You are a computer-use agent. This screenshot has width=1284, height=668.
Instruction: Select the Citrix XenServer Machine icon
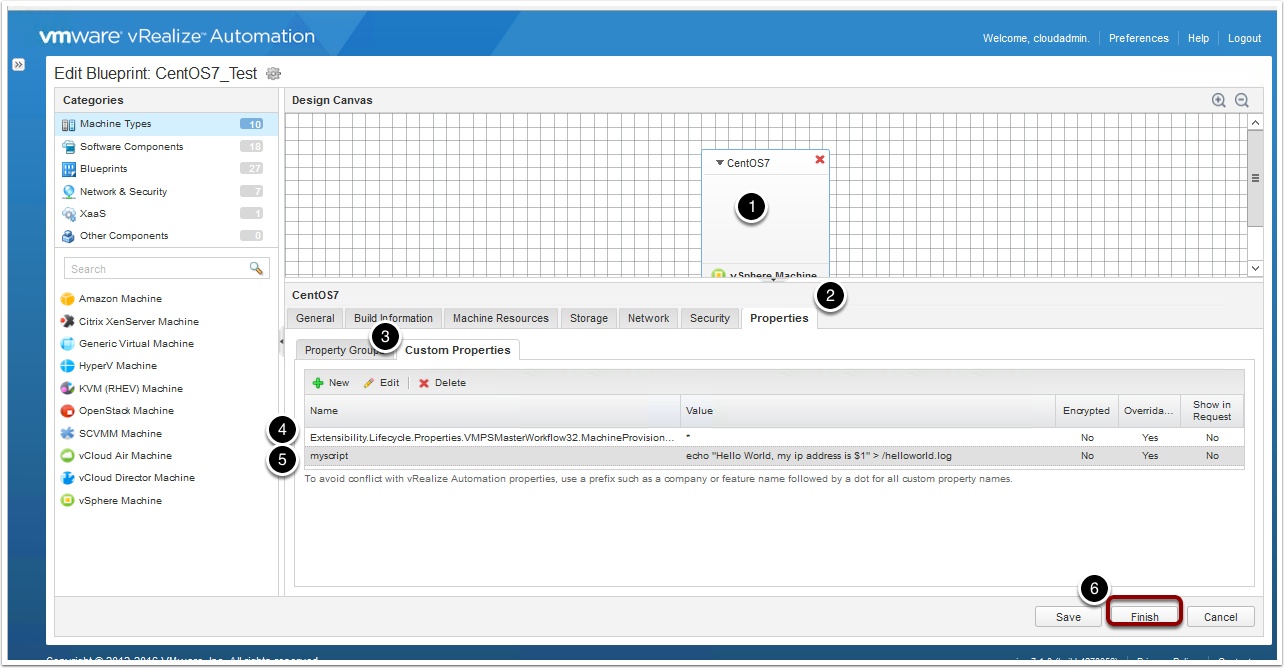coord(68,322)
